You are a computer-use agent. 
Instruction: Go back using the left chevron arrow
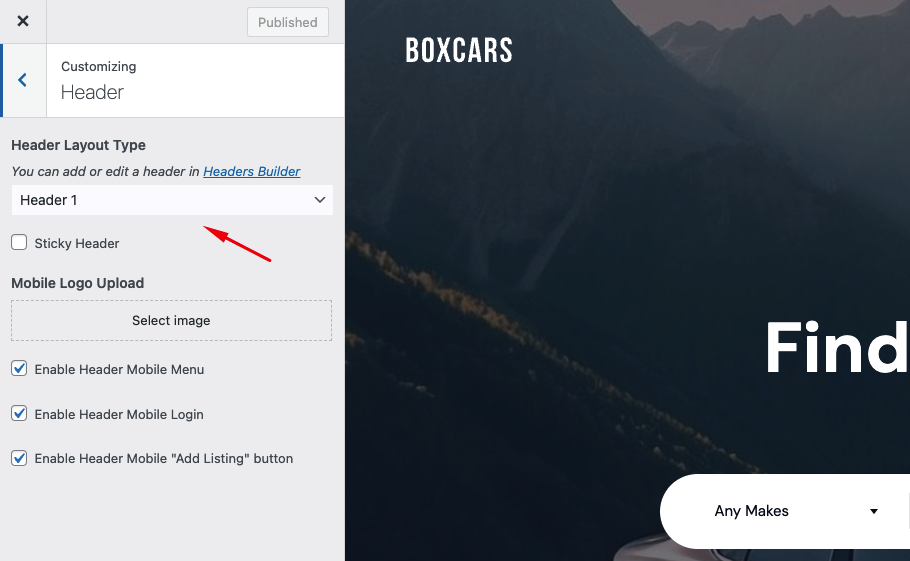point(22,80)
